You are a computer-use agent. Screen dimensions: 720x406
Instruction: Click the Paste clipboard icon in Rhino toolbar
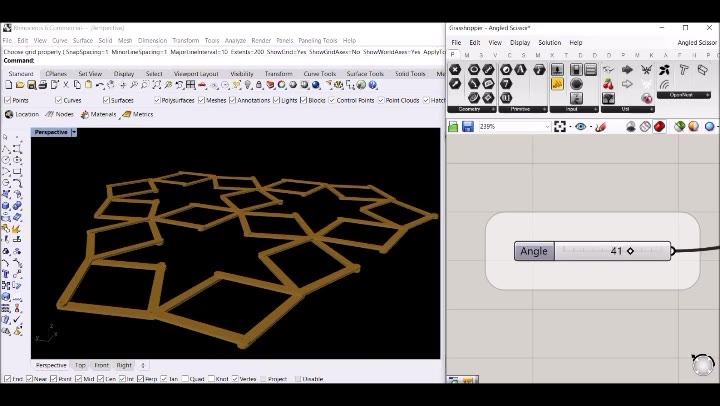click(x=89, y=85)
